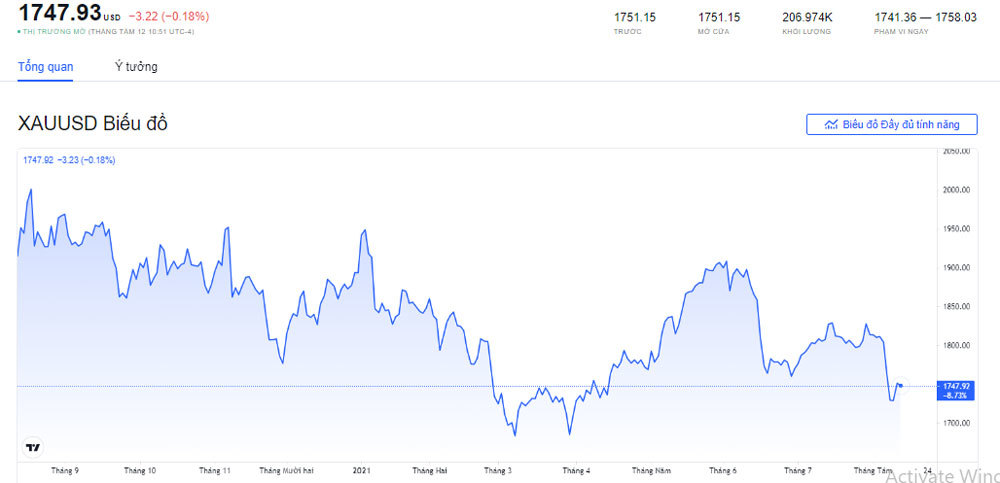
Task: Click the chart icon in the full-featured chart button
Action: 830,125
